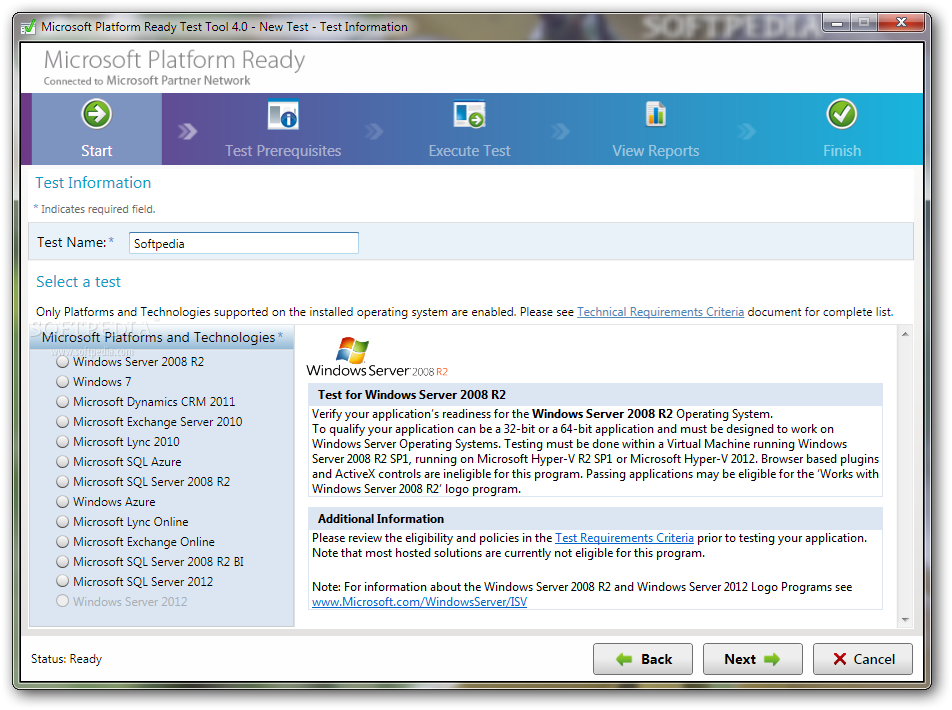The height and width of the screenshot is (710, 952).
Task: Click the Select a test heading
Action: (78, 282)
